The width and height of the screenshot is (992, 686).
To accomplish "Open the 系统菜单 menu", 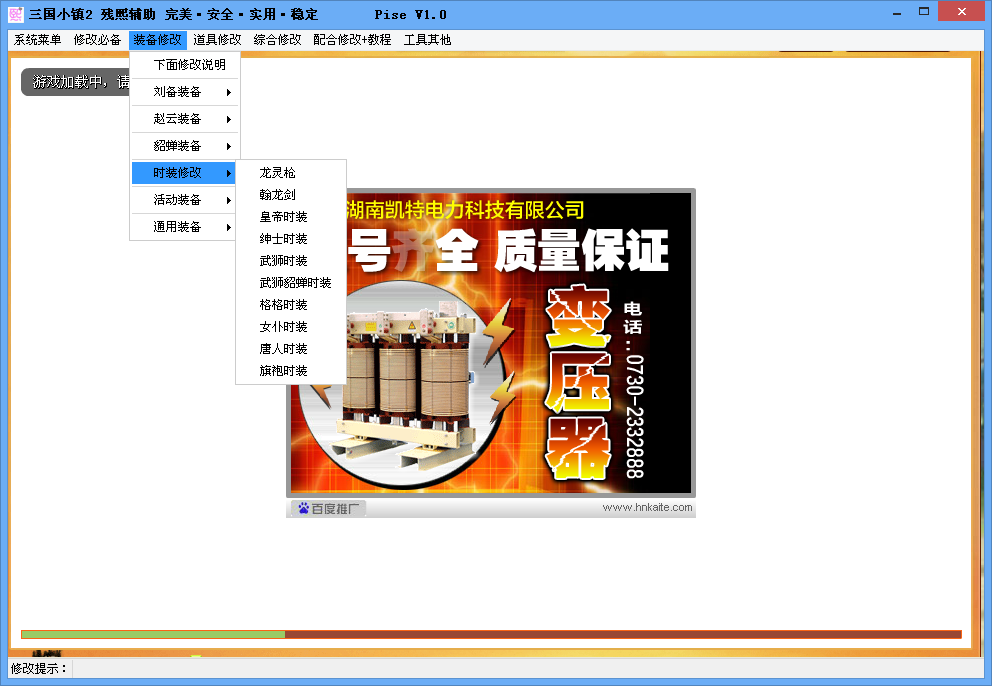I will tap(37, 40).
